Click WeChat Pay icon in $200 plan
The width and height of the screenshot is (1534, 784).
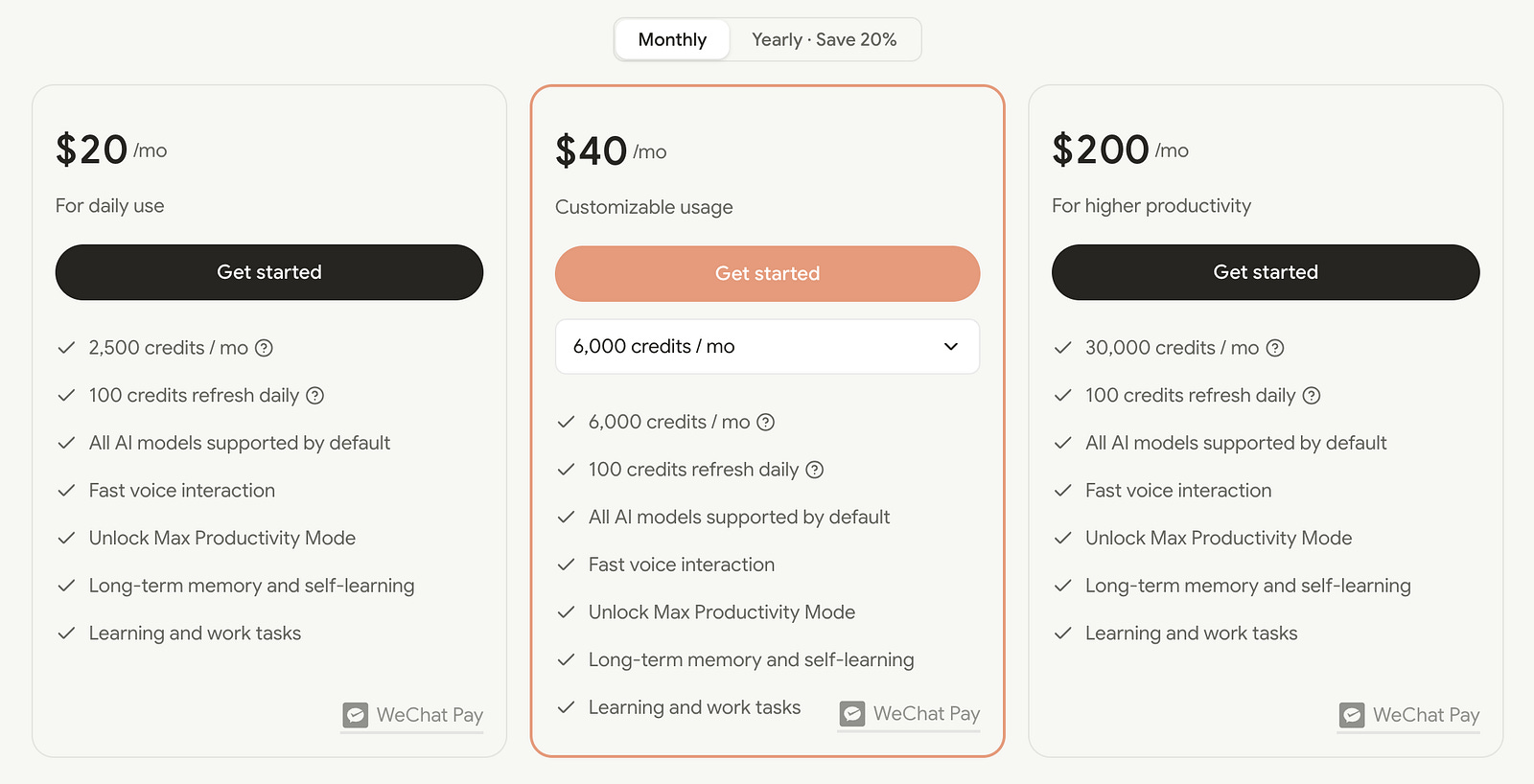pyautogui.click(x=1352, y=715)
